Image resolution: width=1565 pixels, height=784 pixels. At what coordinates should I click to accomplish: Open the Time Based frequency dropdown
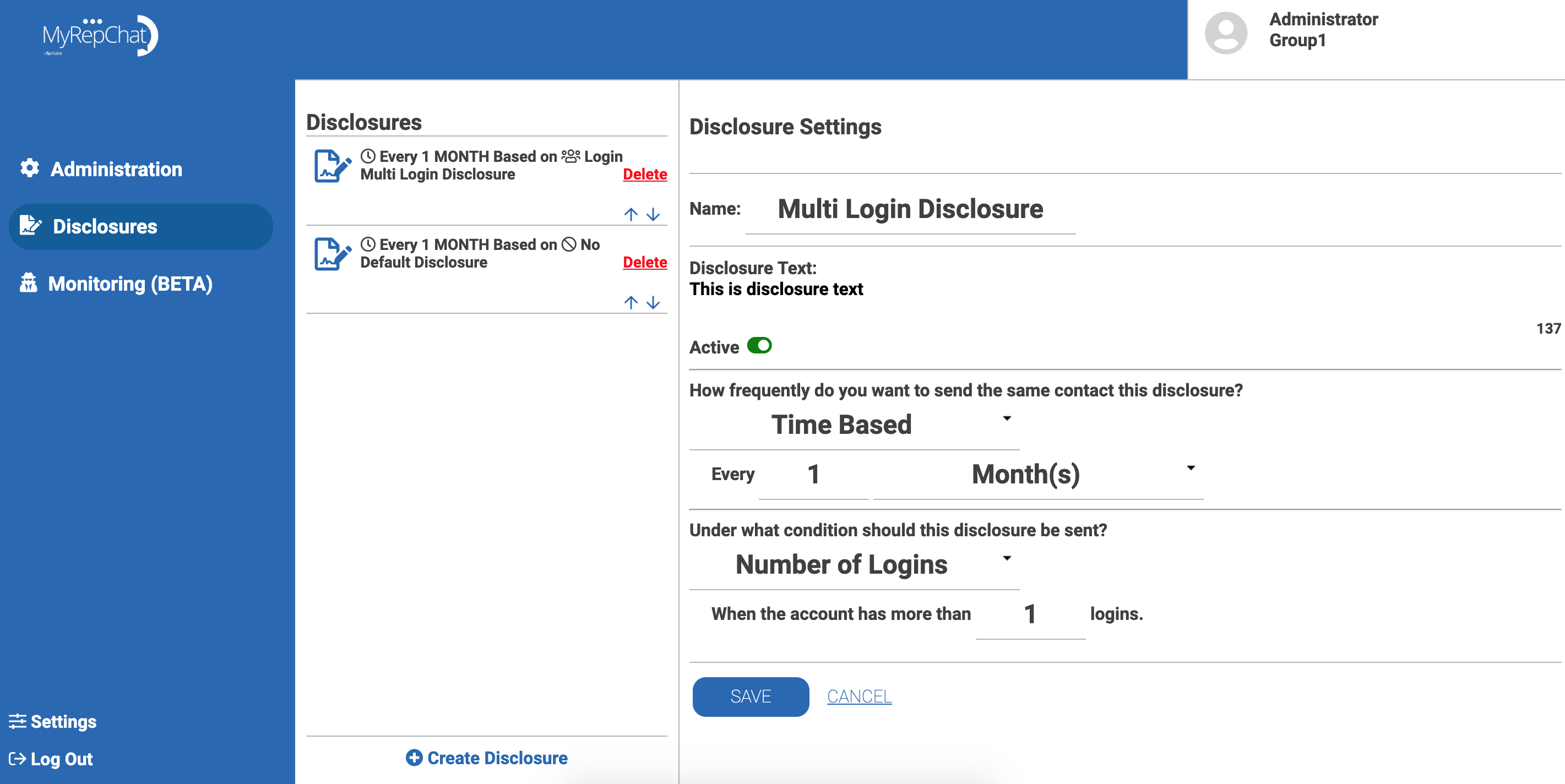pyautogui.click(x=854, y=424)
